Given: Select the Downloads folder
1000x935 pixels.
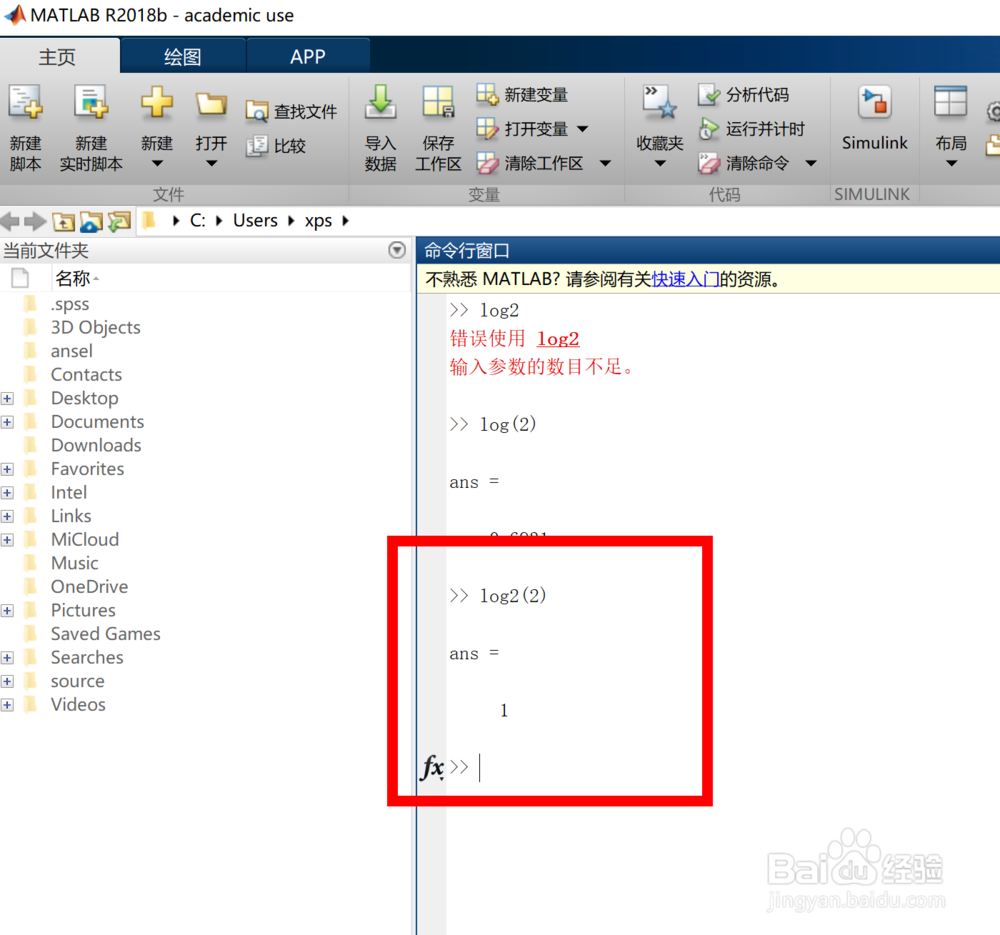Looking at the screenshot, I should pyautogui.click(x=96, y=446).
